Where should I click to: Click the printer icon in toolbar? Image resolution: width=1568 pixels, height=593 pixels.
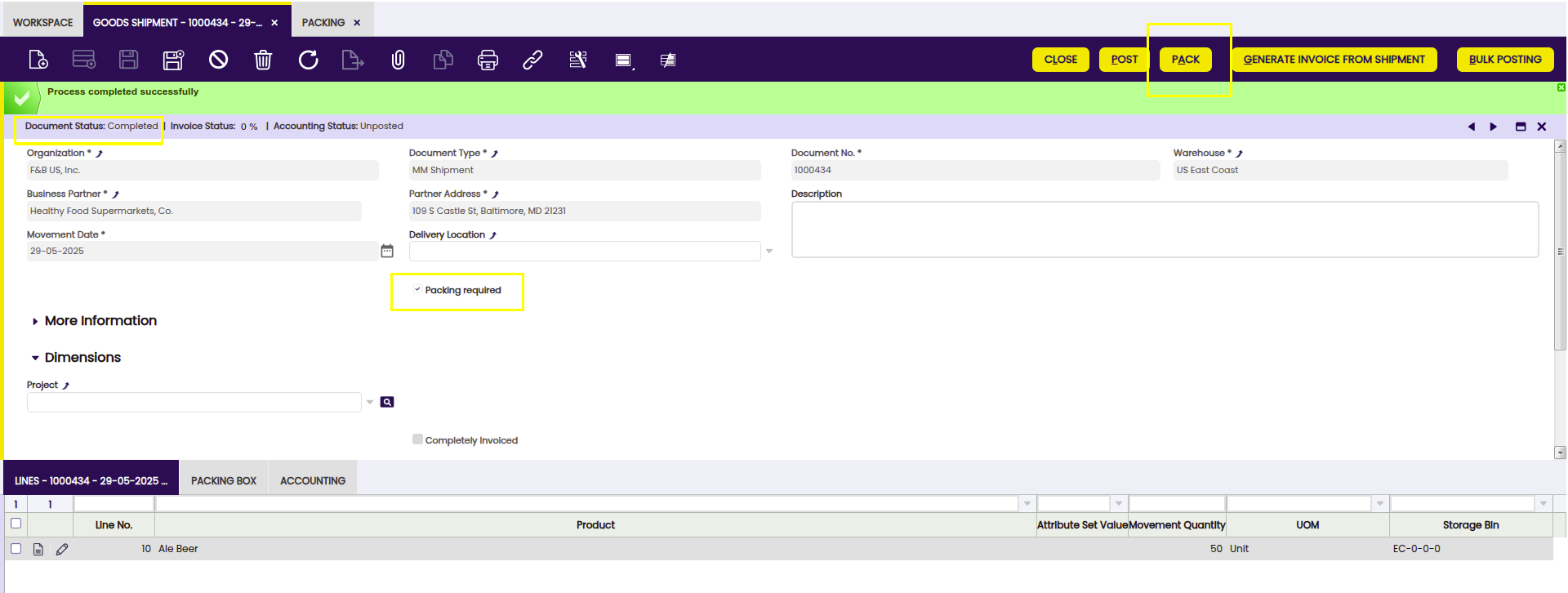pyautogui.click(x=488, y=60)
